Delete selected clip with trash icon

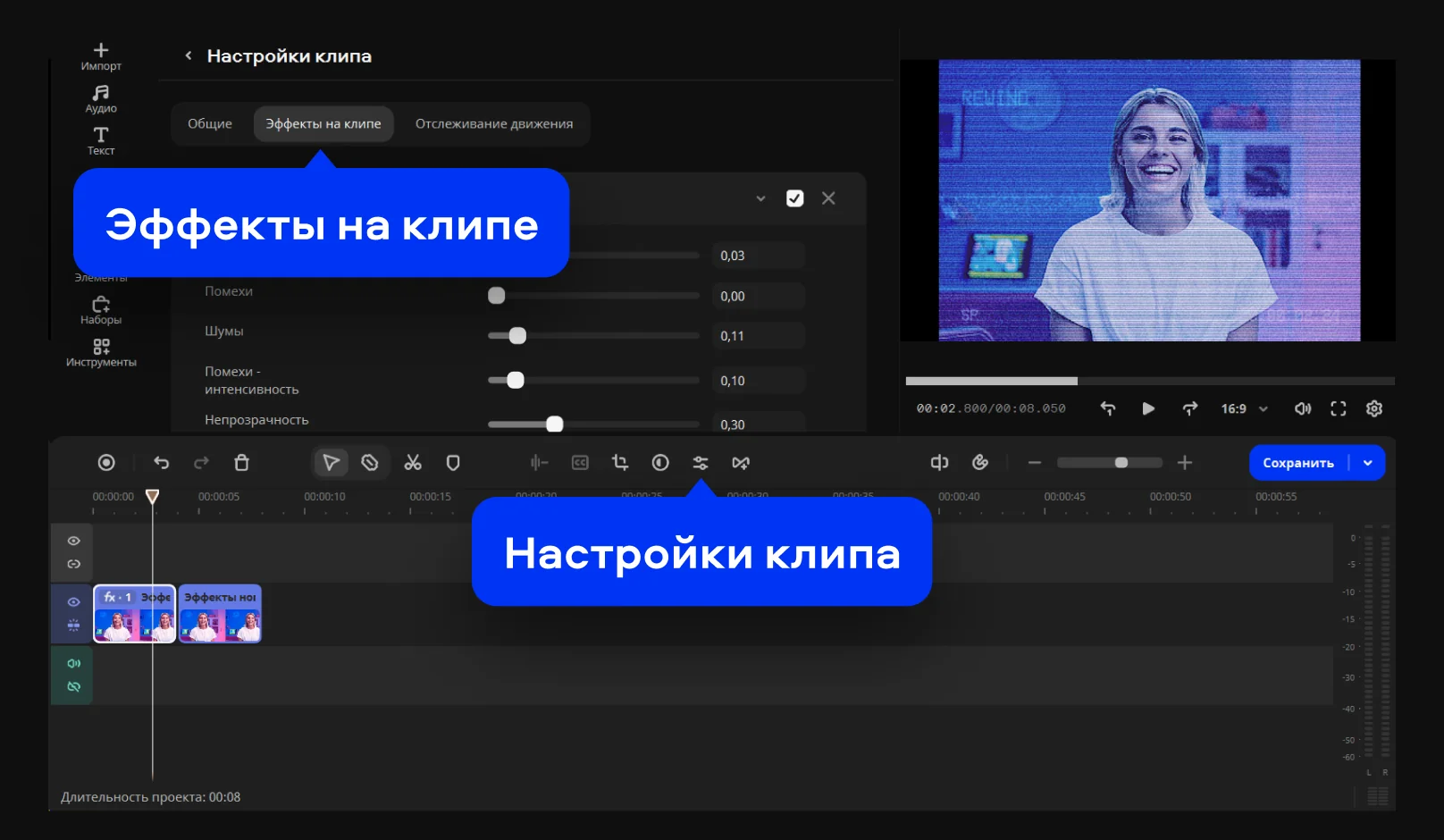tap(241, 463)
